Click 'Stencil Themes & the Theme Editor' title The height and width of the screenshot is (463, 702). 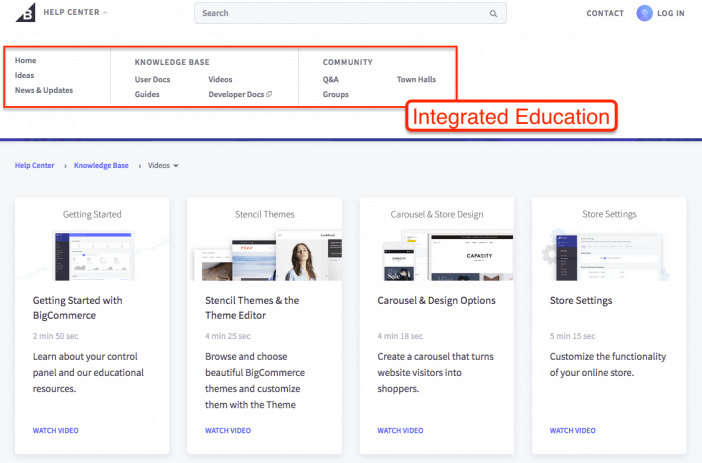click(252, 308)
